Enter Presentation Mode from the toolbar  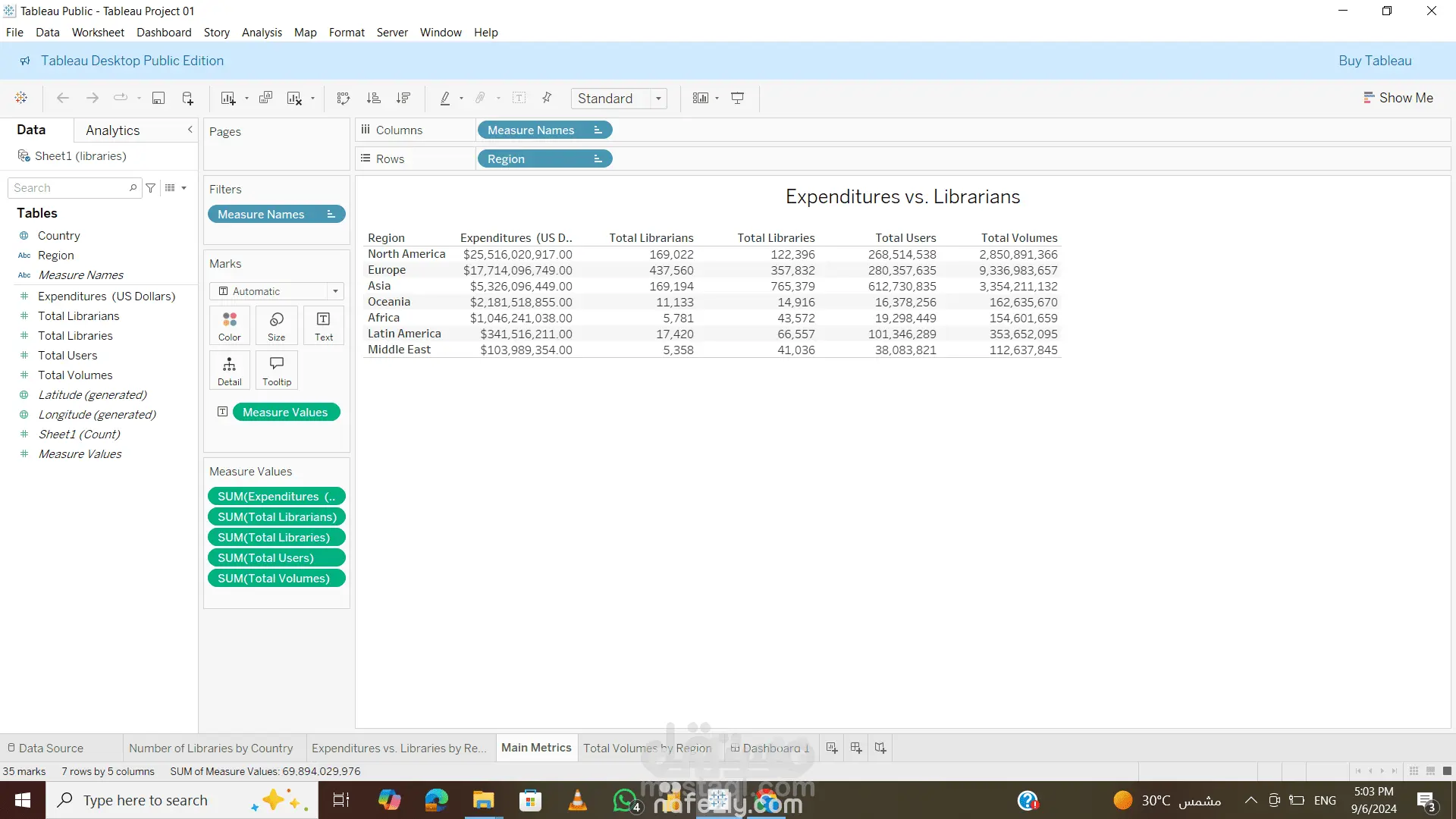coord(737,98)
